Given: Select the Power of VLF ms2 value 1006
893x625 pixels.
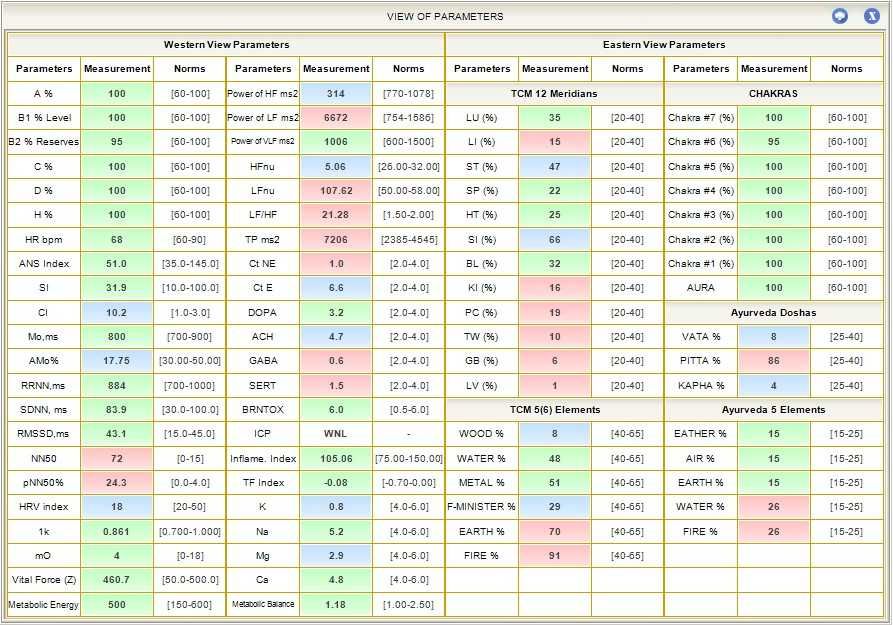Looking at the screenshot, I should pyautogui.click(x=336, y=142).
